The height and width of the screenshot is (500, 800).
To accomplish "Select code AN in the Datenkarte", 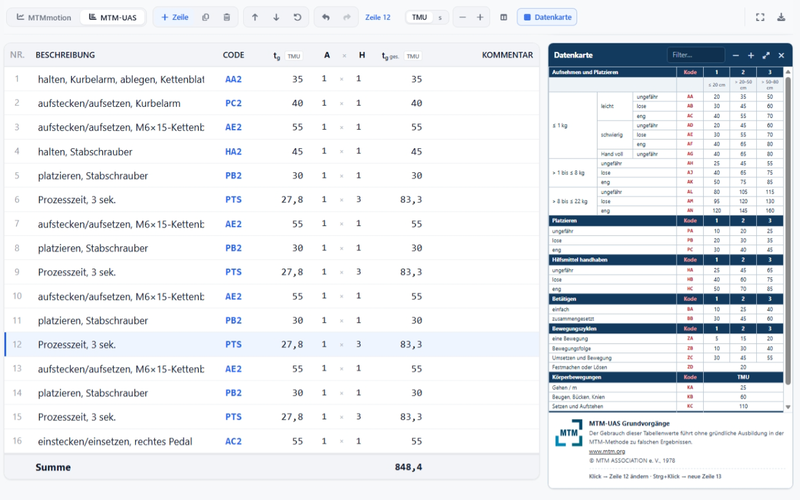I will tap(690, 211).
